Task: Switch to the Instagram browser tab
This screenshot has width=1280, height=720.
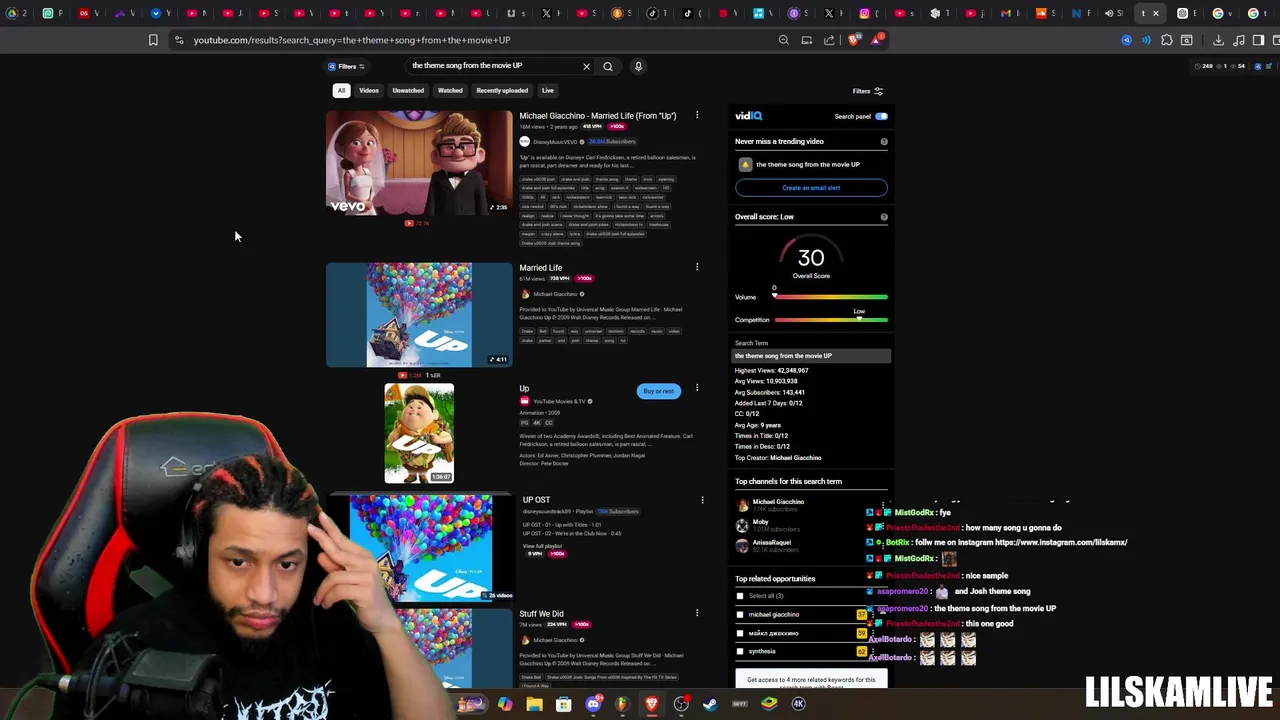Action: [864, 13]
